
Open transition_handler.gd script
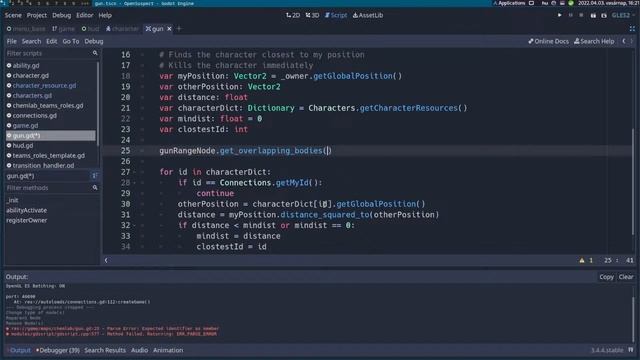point(43,165)
